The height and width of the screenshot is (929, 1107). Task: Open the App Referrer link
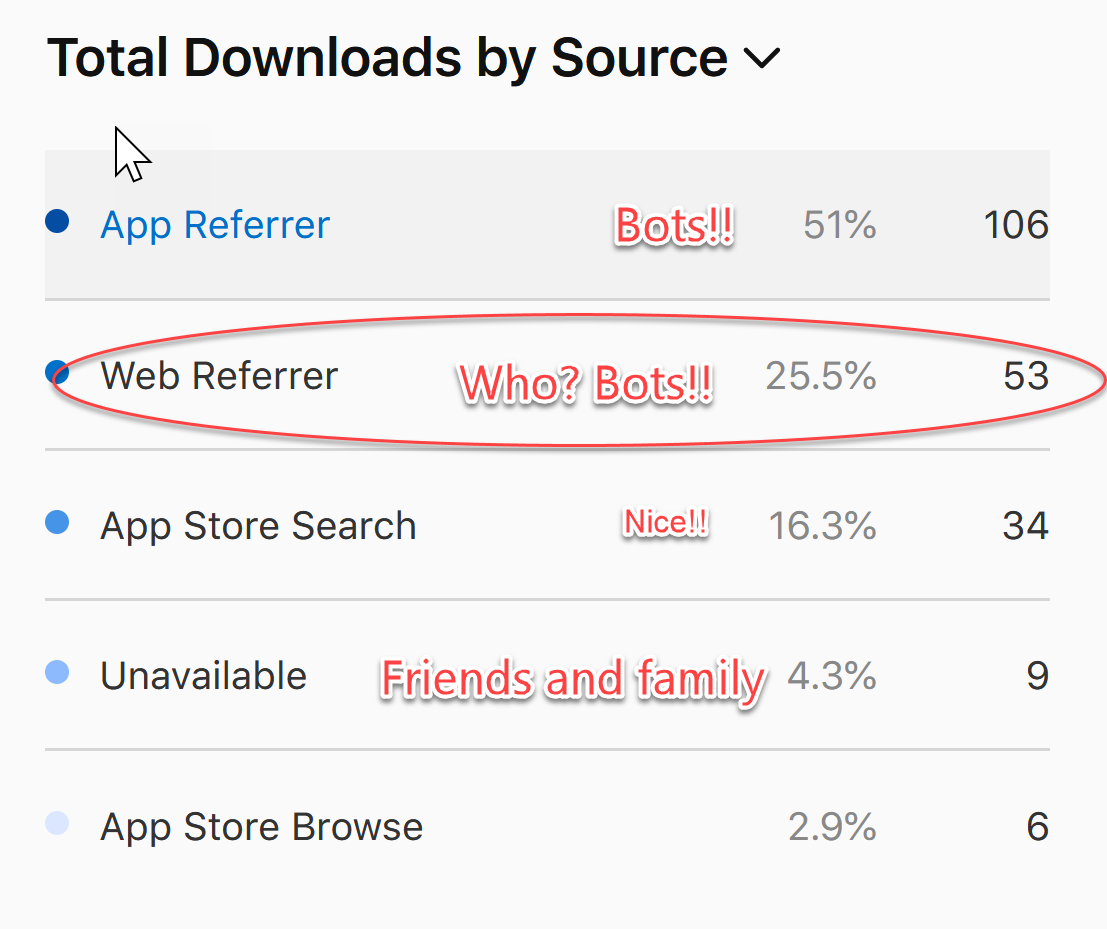pyautogui.click(x=215, y=225)
